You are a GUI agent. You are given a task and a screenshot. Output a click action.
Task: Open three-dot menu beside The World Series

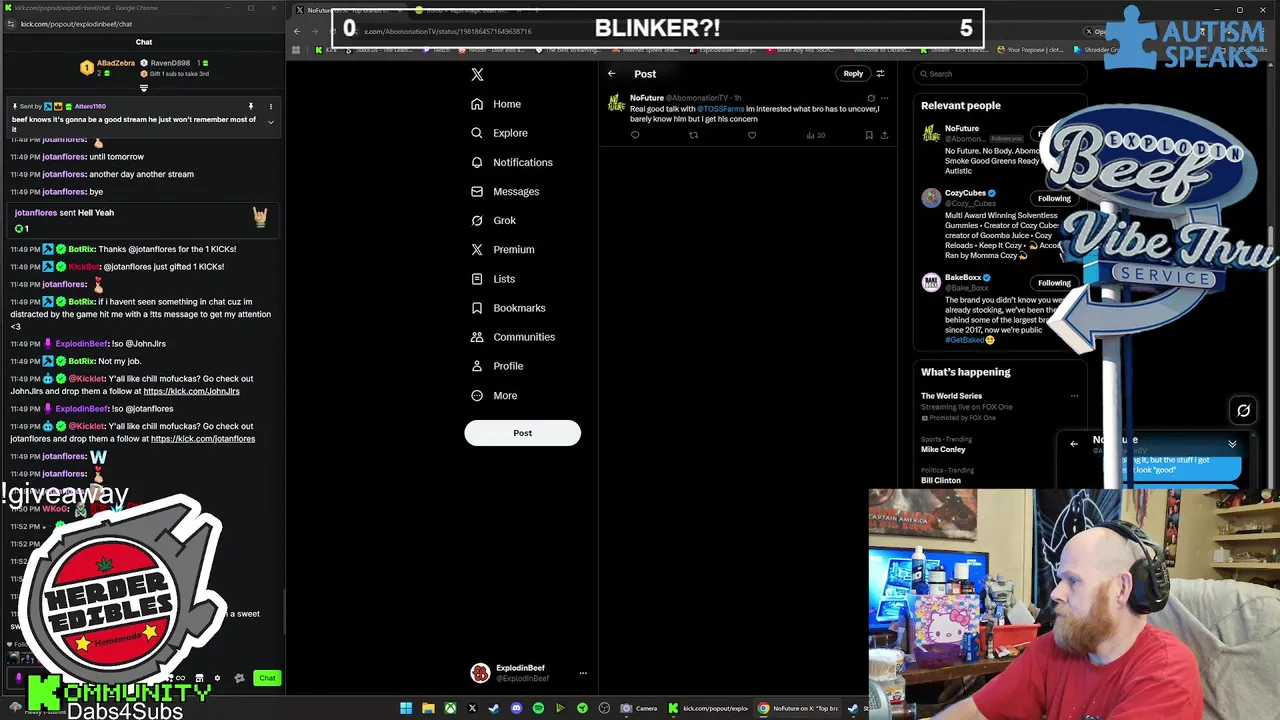pos(1074,396)
